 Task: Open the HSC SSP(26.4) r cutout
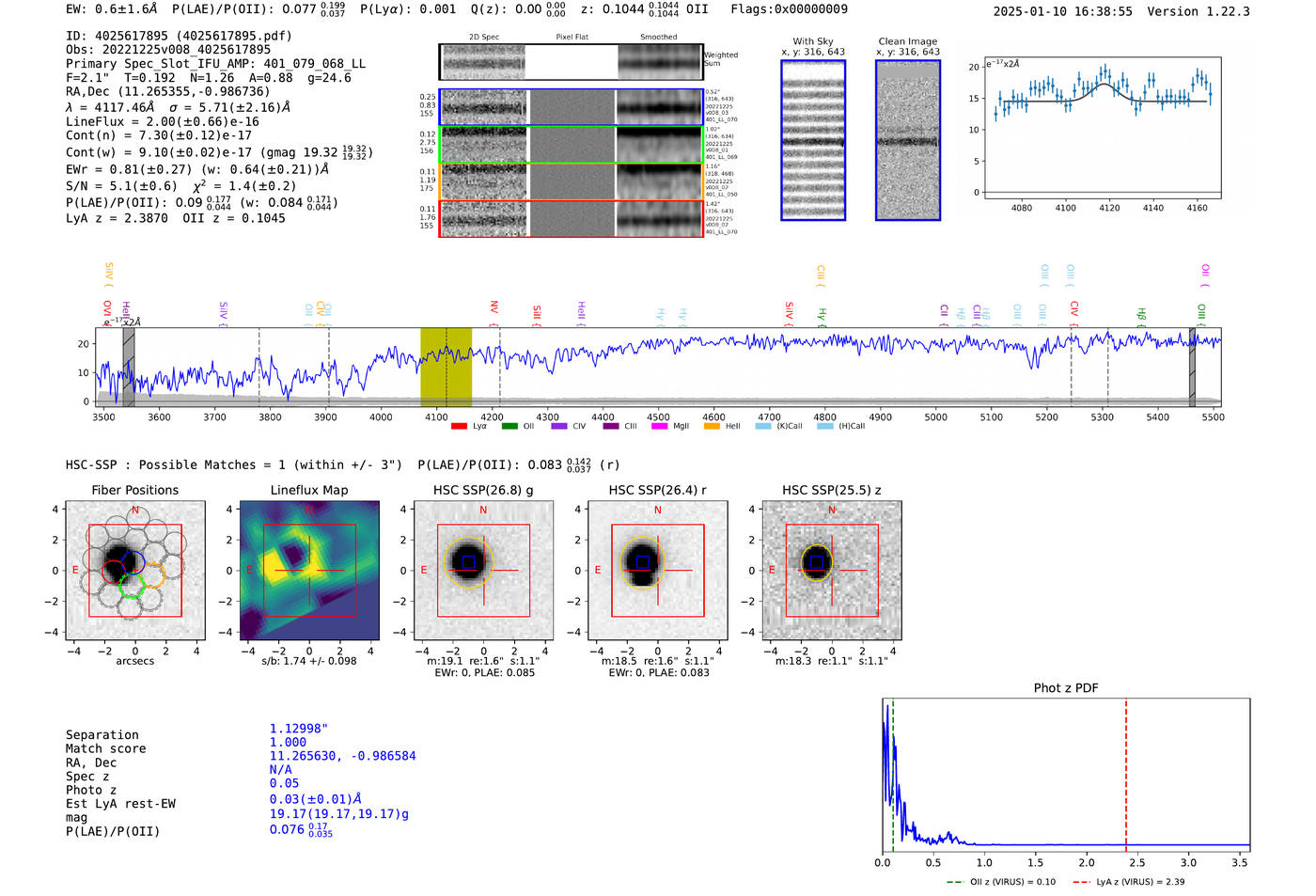coord(658,571)
